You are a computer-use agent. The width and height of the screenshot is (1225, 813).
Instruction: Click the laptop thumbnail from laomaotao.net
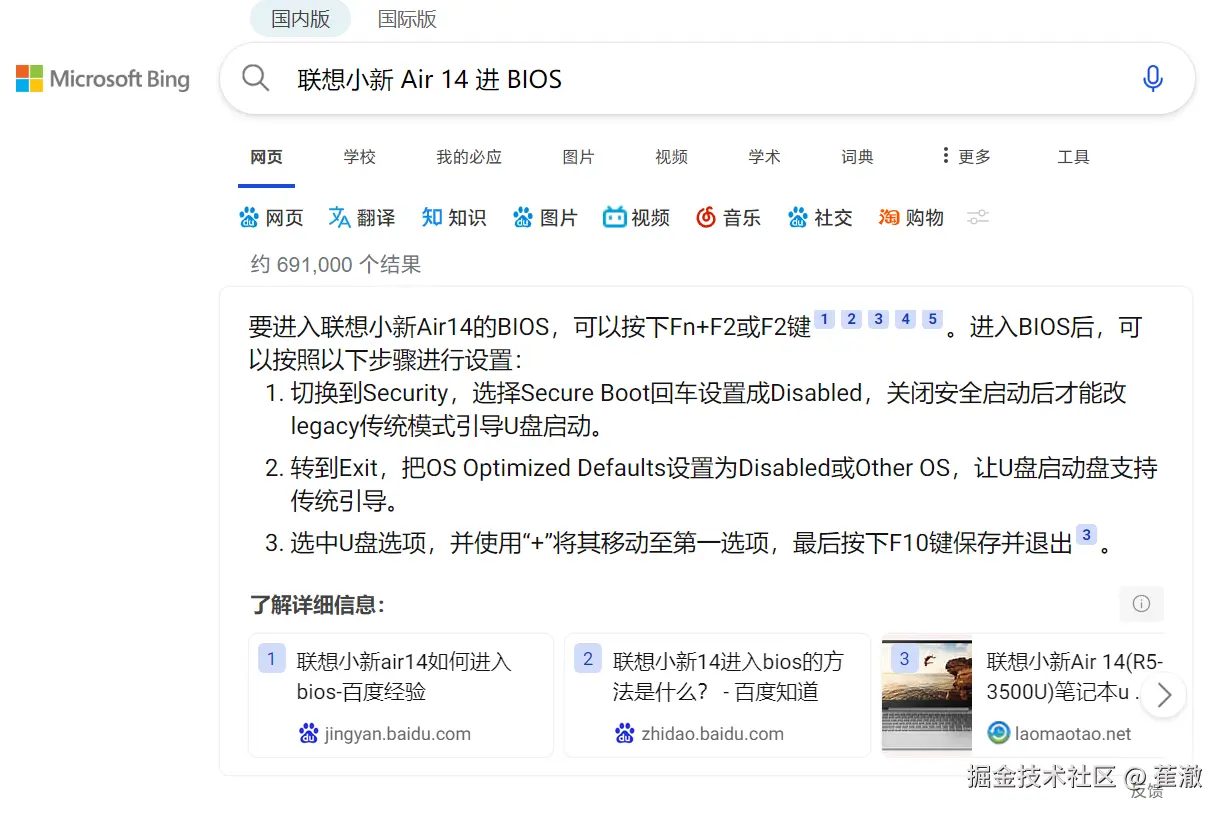926,695
